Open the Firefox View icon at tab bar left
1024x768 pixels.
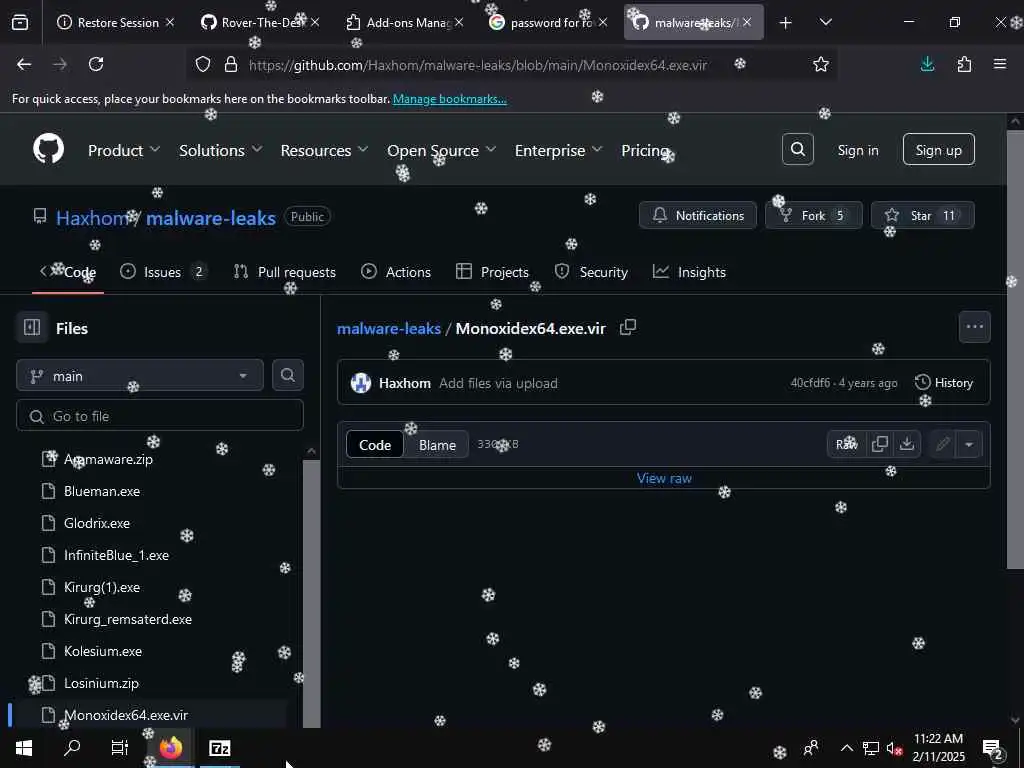[20, 22]
